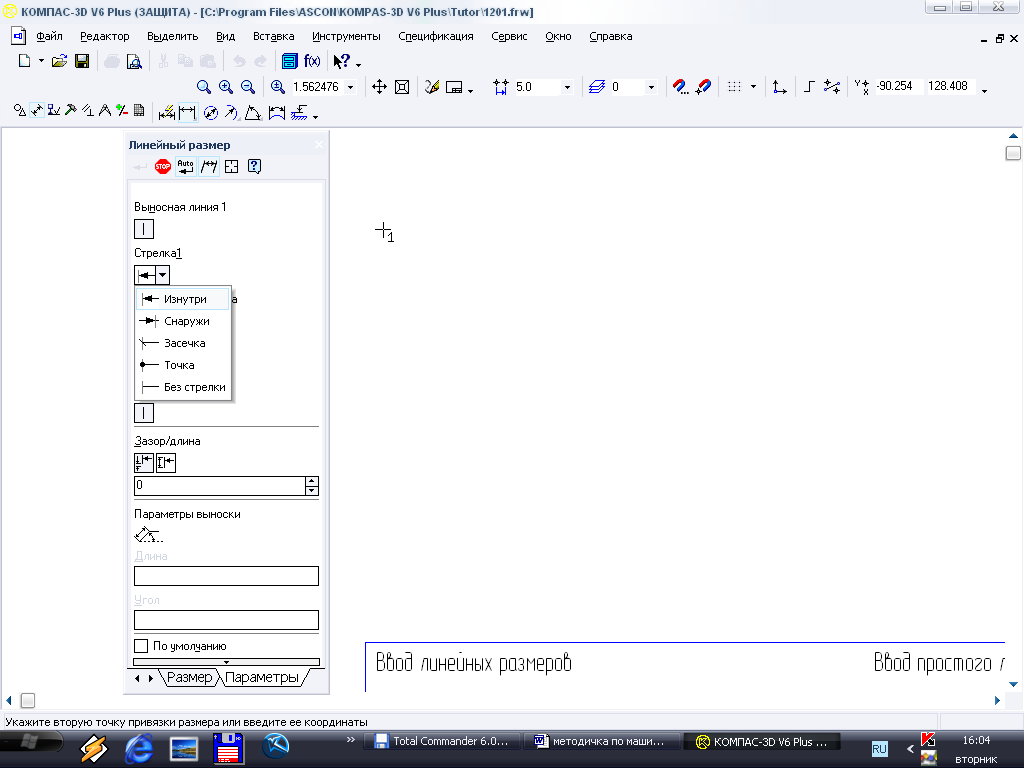Click the Параметры выноски leader icon
This screenshot has width=1024, height=768.
[x=148, y=535]
